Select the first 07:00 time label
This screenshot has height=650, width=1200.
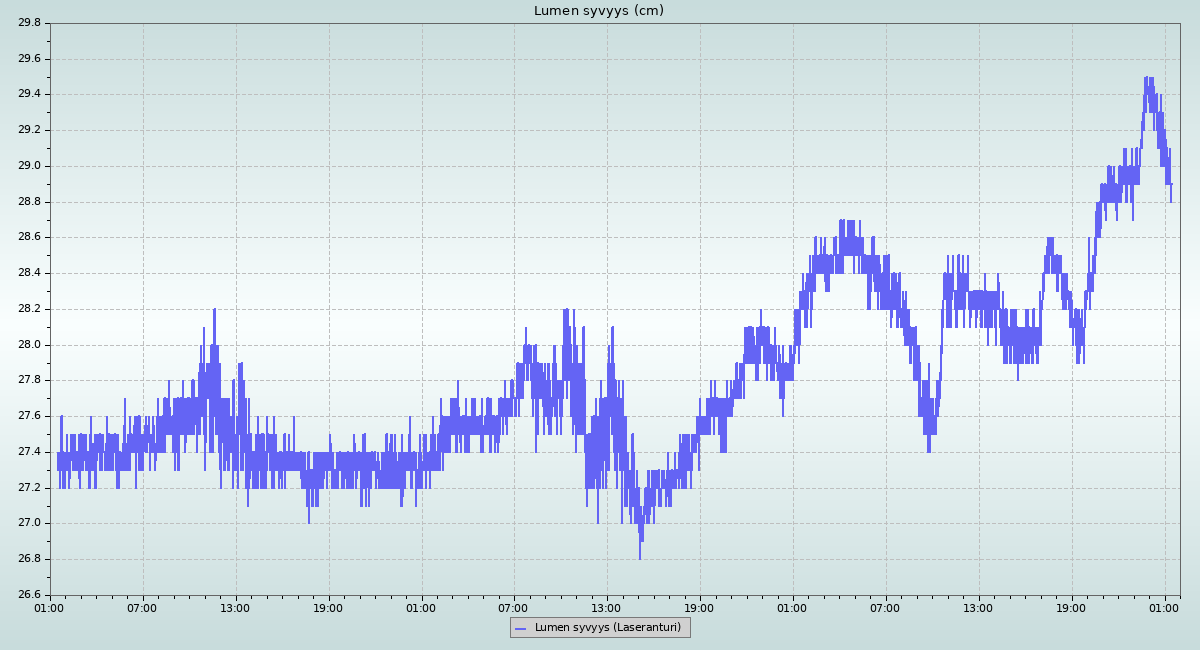142,608
